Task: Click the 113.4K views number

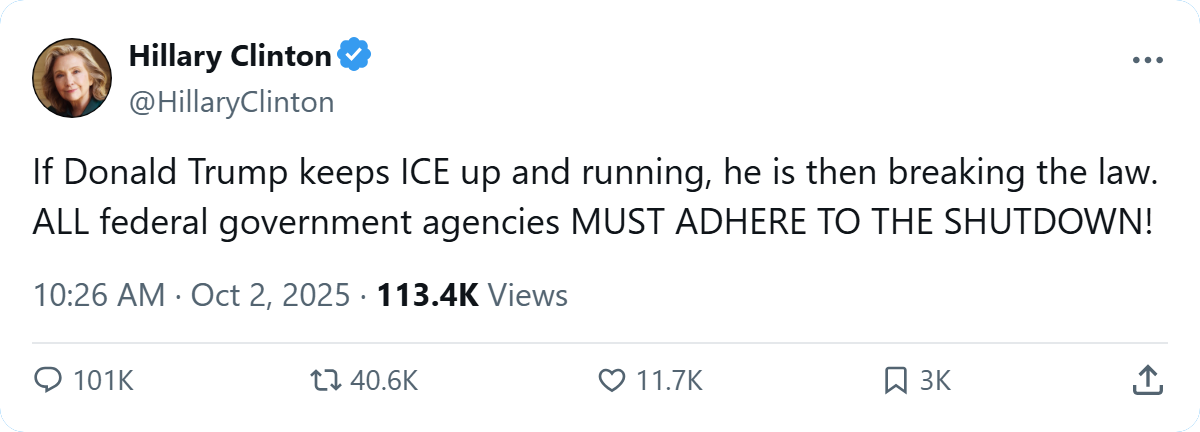Action: (x=428, y=296)
